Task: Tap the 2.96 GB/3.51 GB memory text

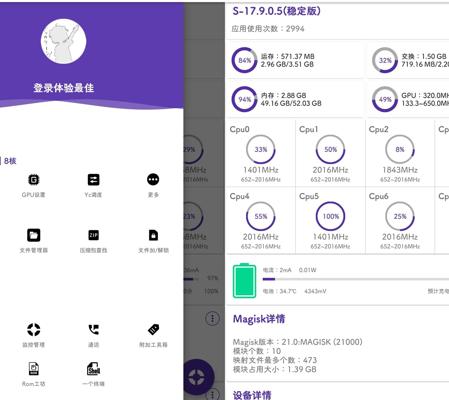Action: [287, 64]
